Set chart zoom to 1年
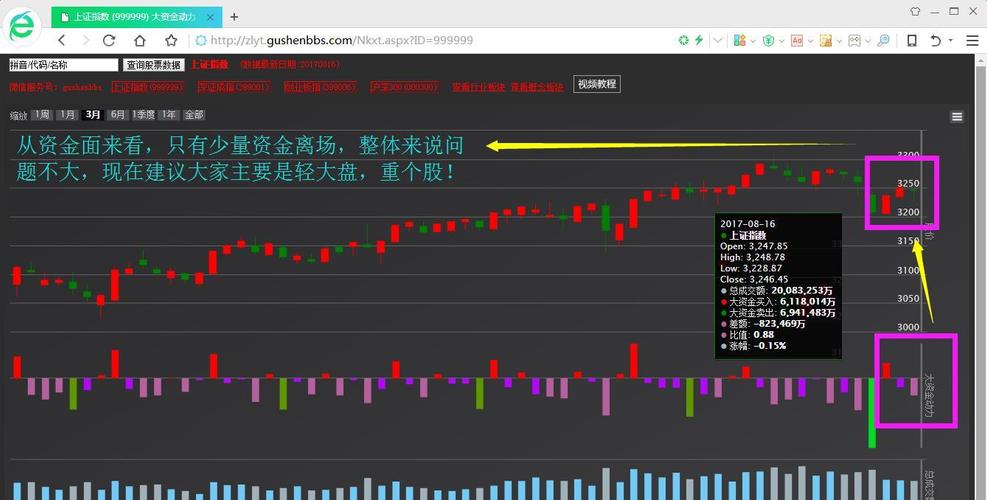The height and width of the screenshot is (500, 987). click(169, 115)
